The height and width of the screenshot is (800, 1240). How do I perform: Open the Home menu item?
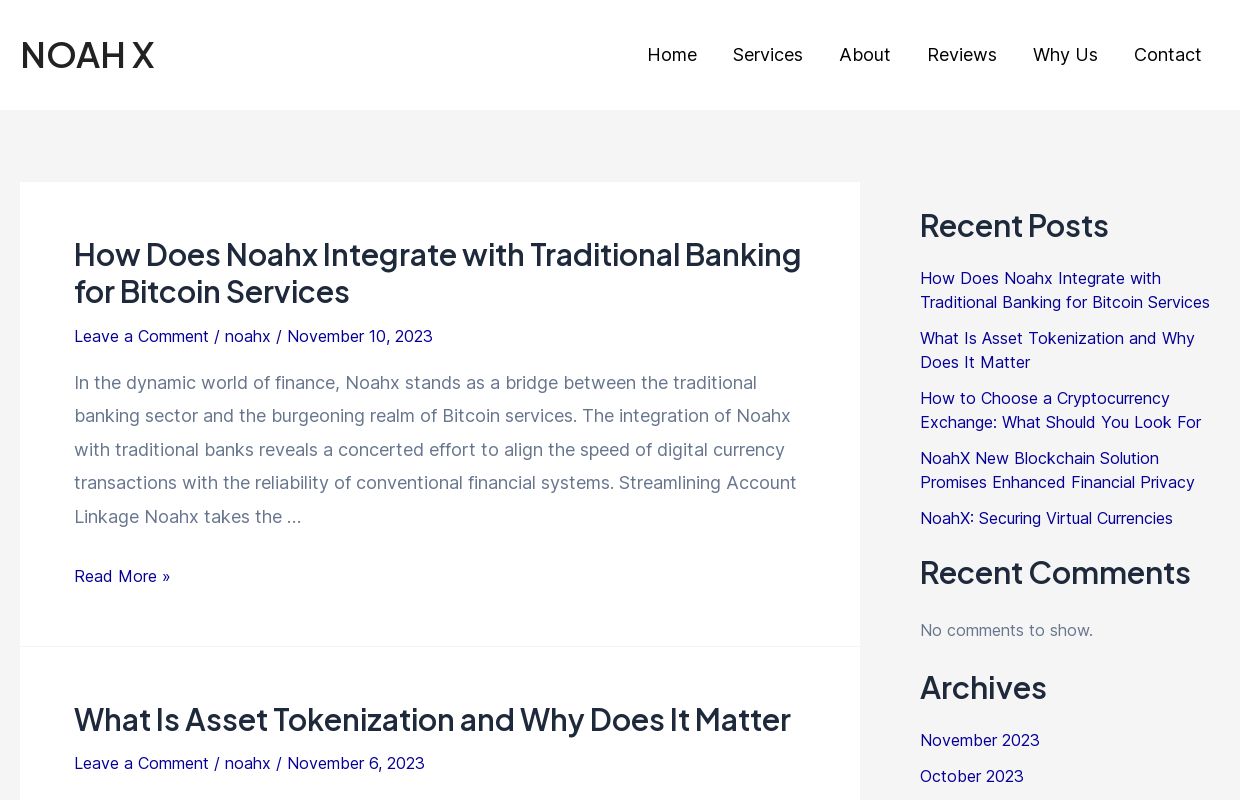pyautogui.click(x=672, y=55)
